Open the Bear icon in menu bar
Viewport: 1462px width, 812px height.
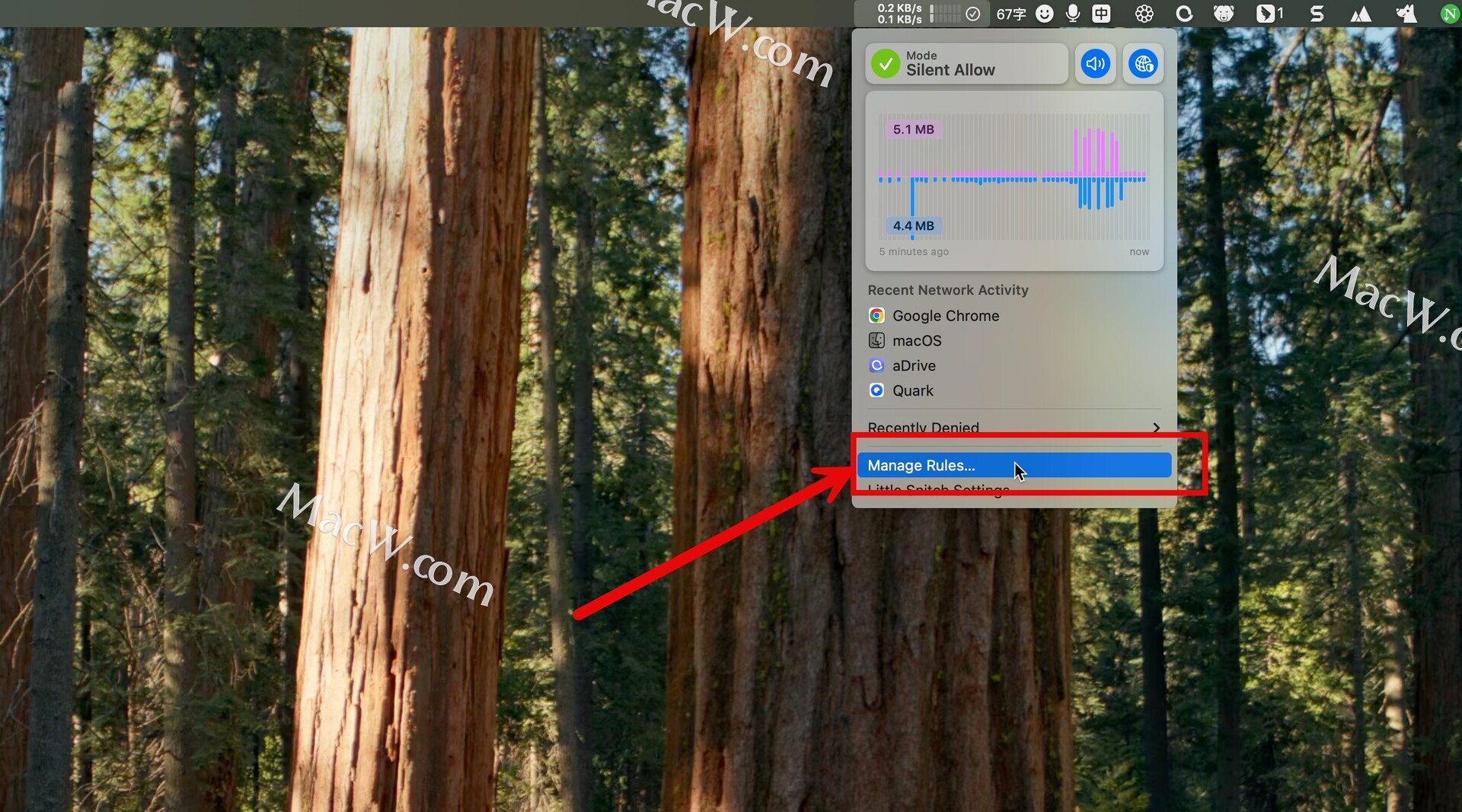[1224, 14]
